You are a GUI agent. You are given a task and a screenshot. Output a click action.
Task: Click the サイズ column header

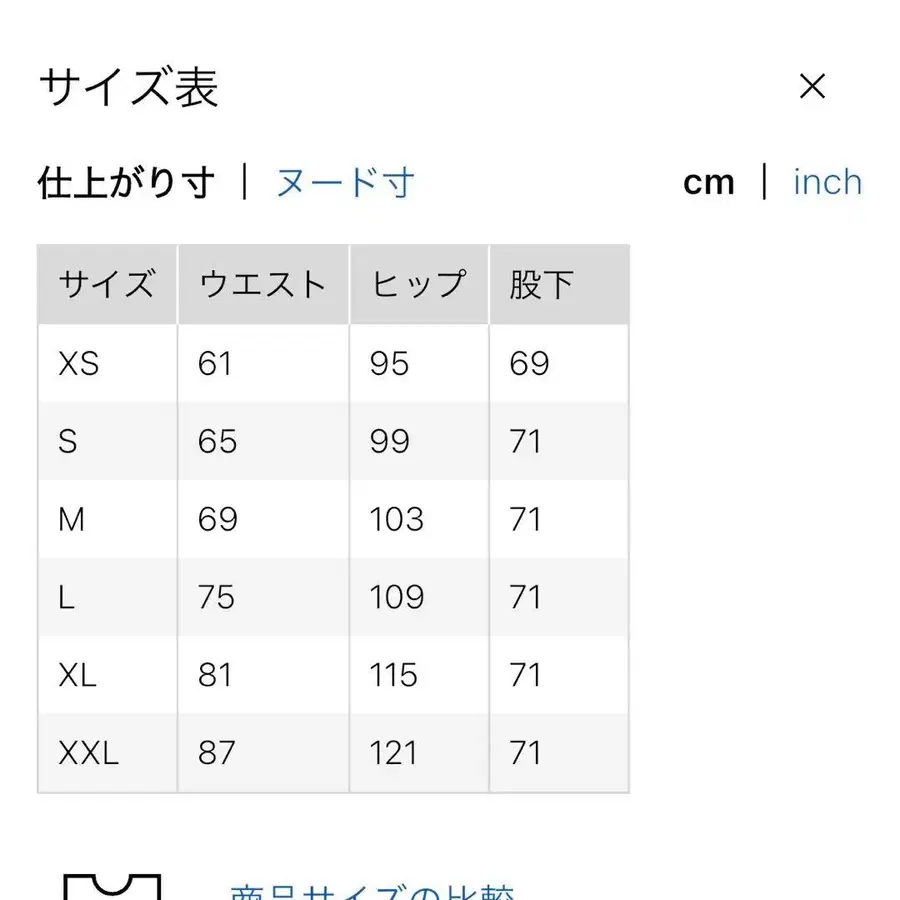(106, 284)
